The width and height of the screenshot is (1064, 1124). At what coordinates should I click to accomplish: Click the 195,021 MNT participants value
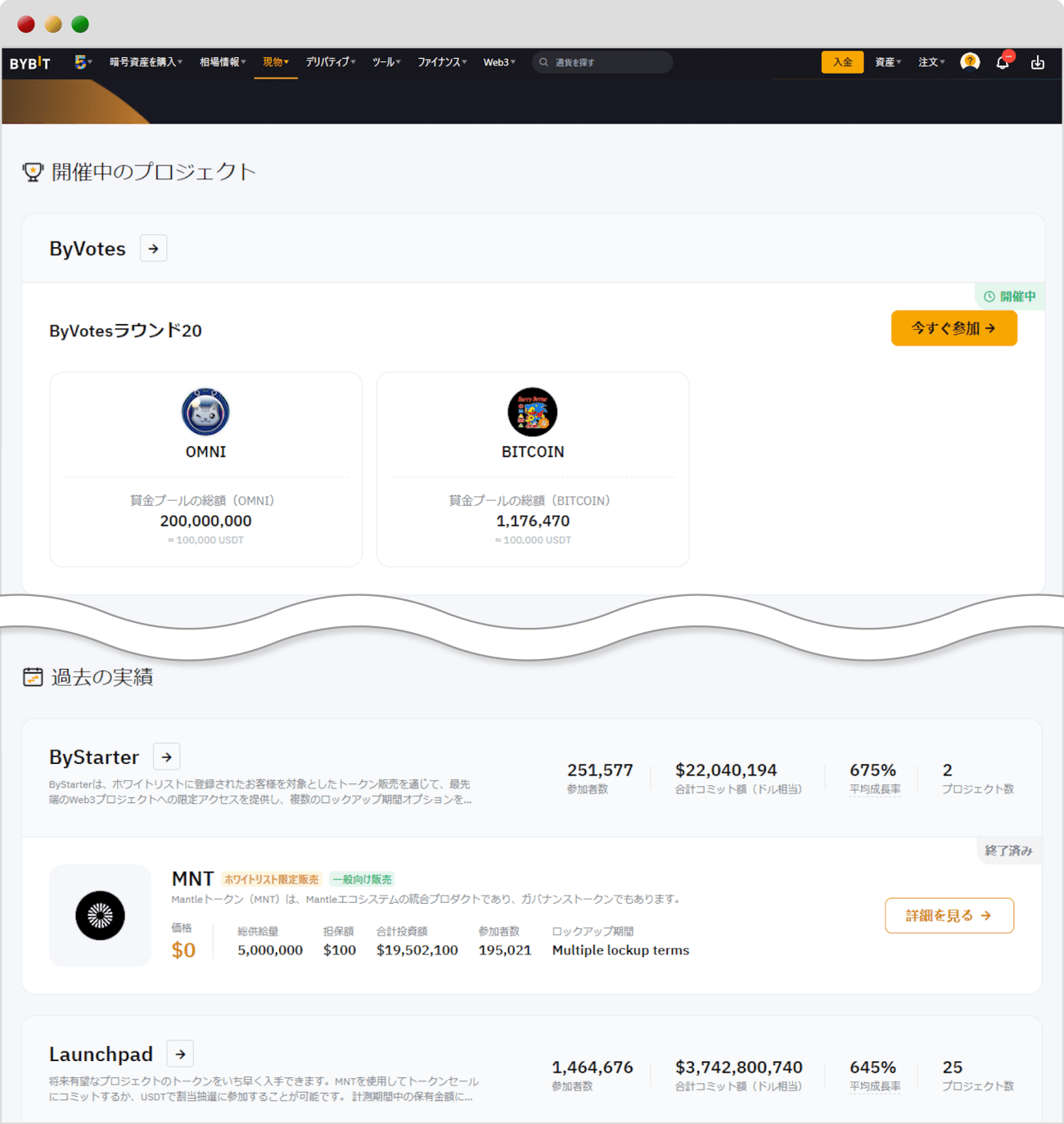click(x=505, y=950)
